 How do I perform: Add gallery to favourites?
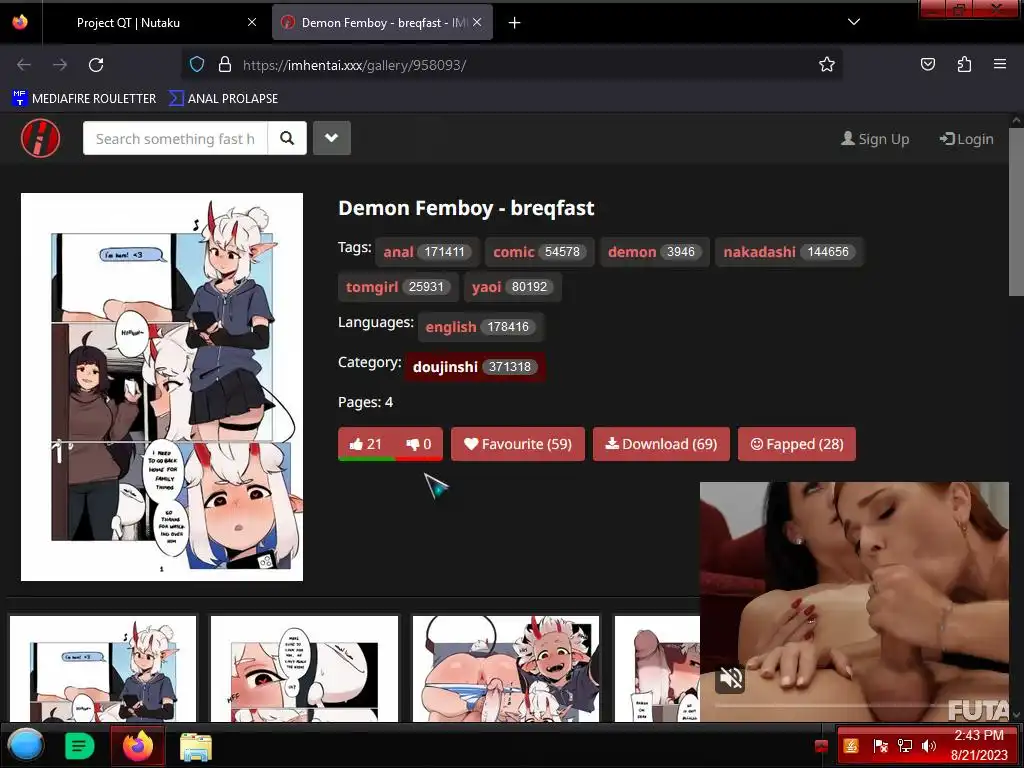tap(518, 444)
